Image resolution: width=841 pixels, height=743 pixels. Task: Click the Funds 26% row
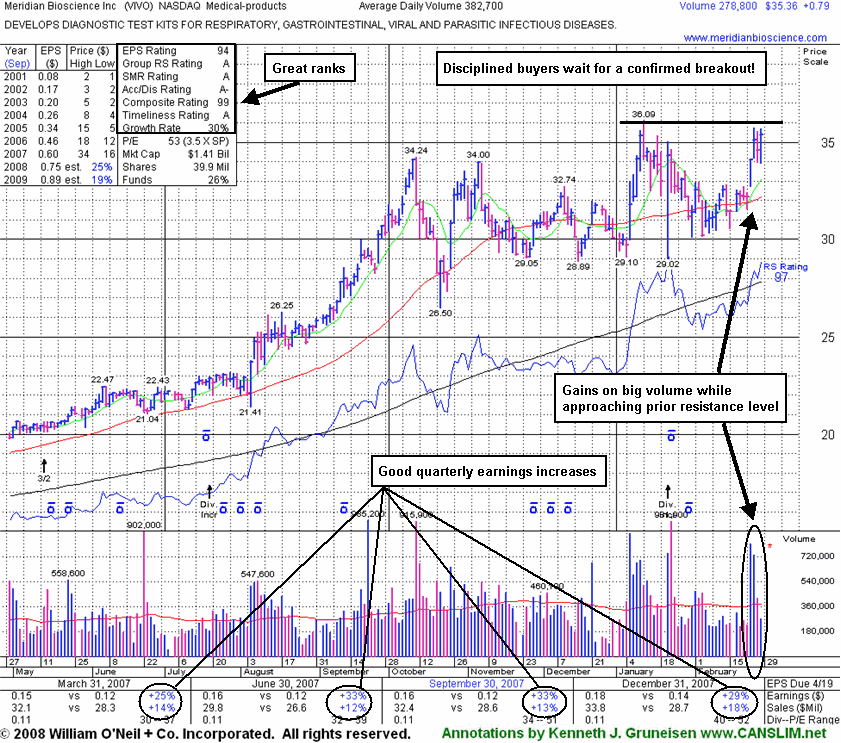click(x=175, y=180)
